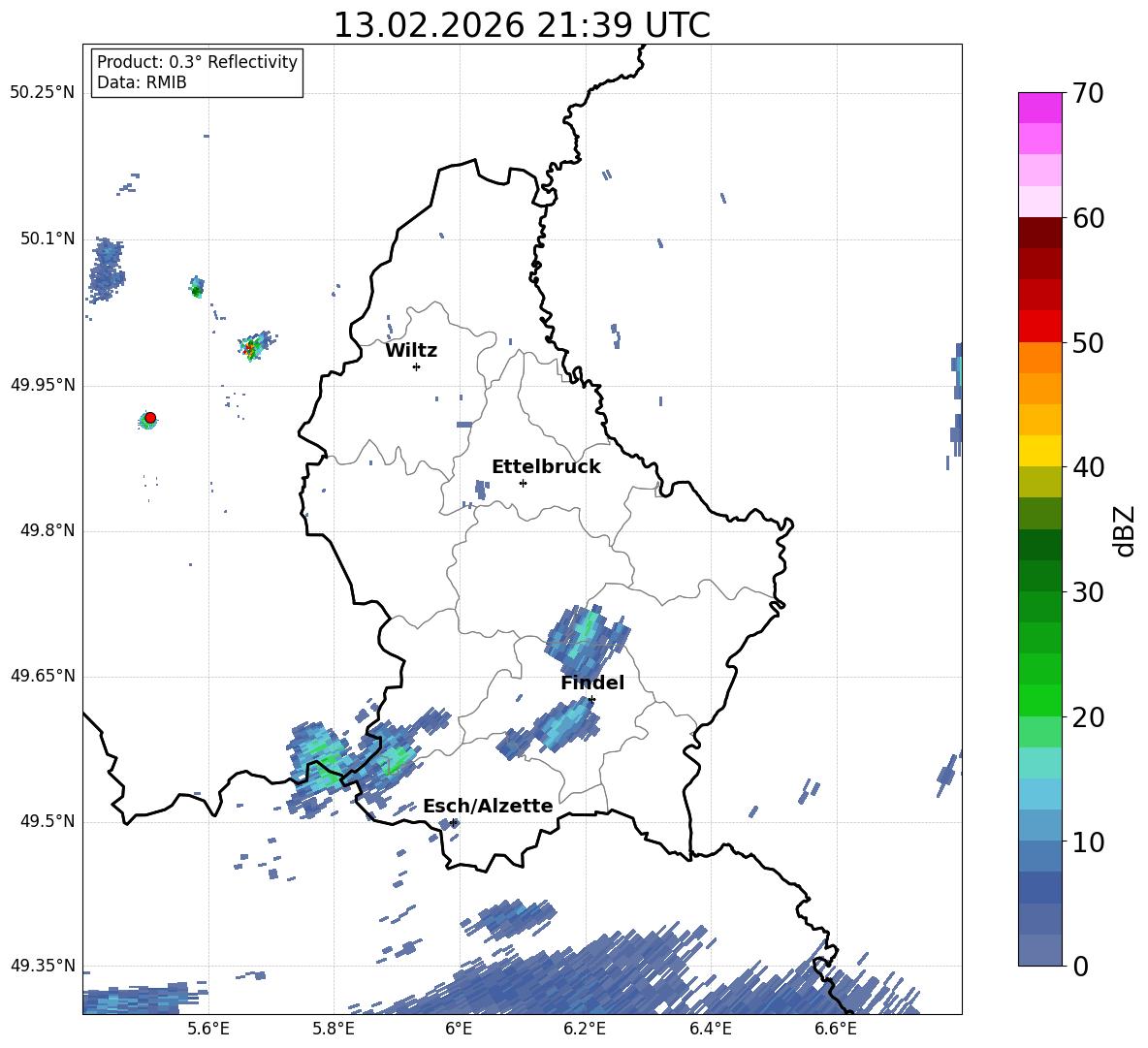
Task: Click the 50.25°N latitude label
Action: pyautogui.click(x=43, y=93)
